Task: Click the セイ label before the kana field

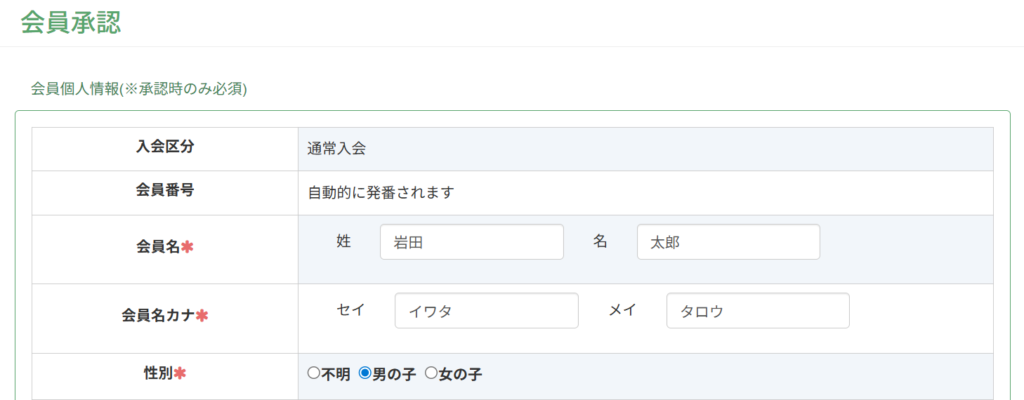Action: click(x=350, y=310)
